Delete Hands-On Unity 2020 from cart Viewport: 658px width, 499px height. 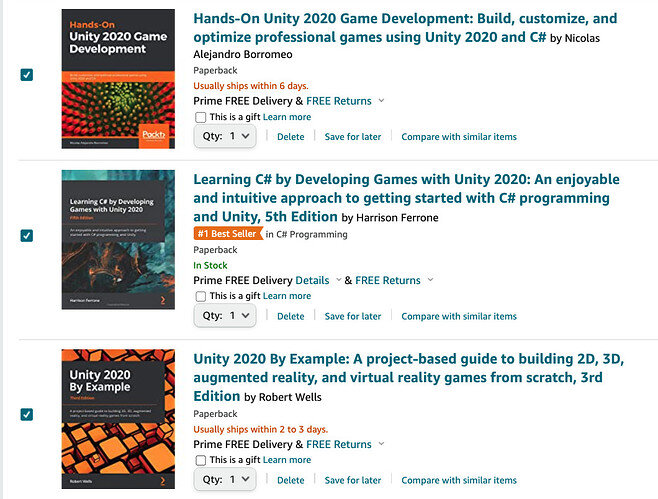(x=290, y=137)
